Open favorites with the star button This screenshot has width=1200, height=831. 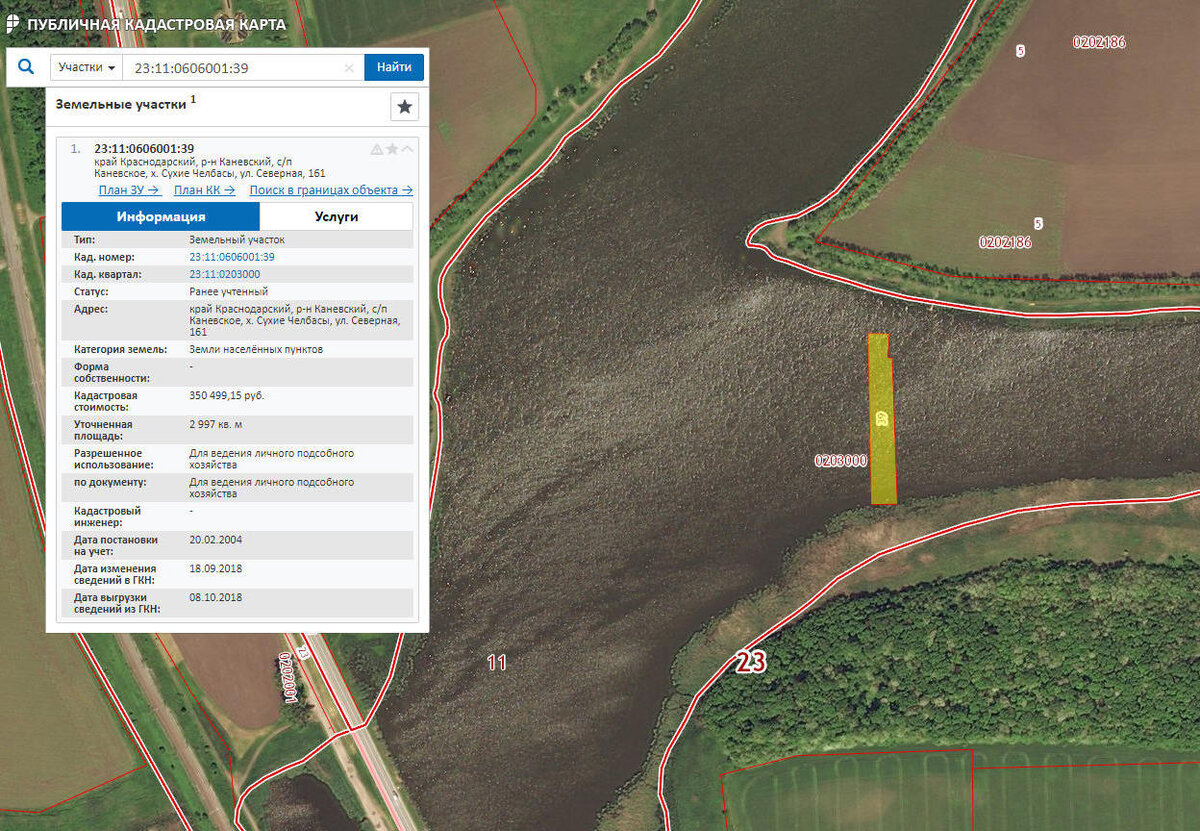(404, 107)
